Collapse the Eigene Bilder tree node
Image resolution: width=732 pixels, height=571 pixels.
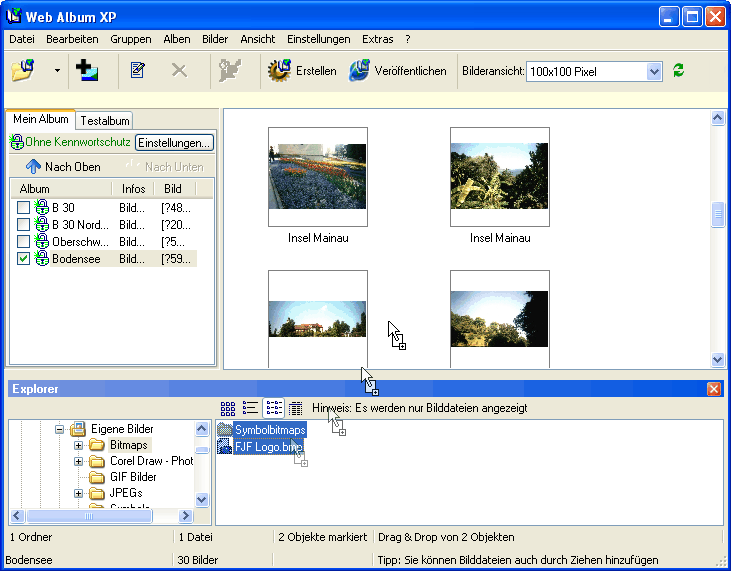[x=59, y=429]
